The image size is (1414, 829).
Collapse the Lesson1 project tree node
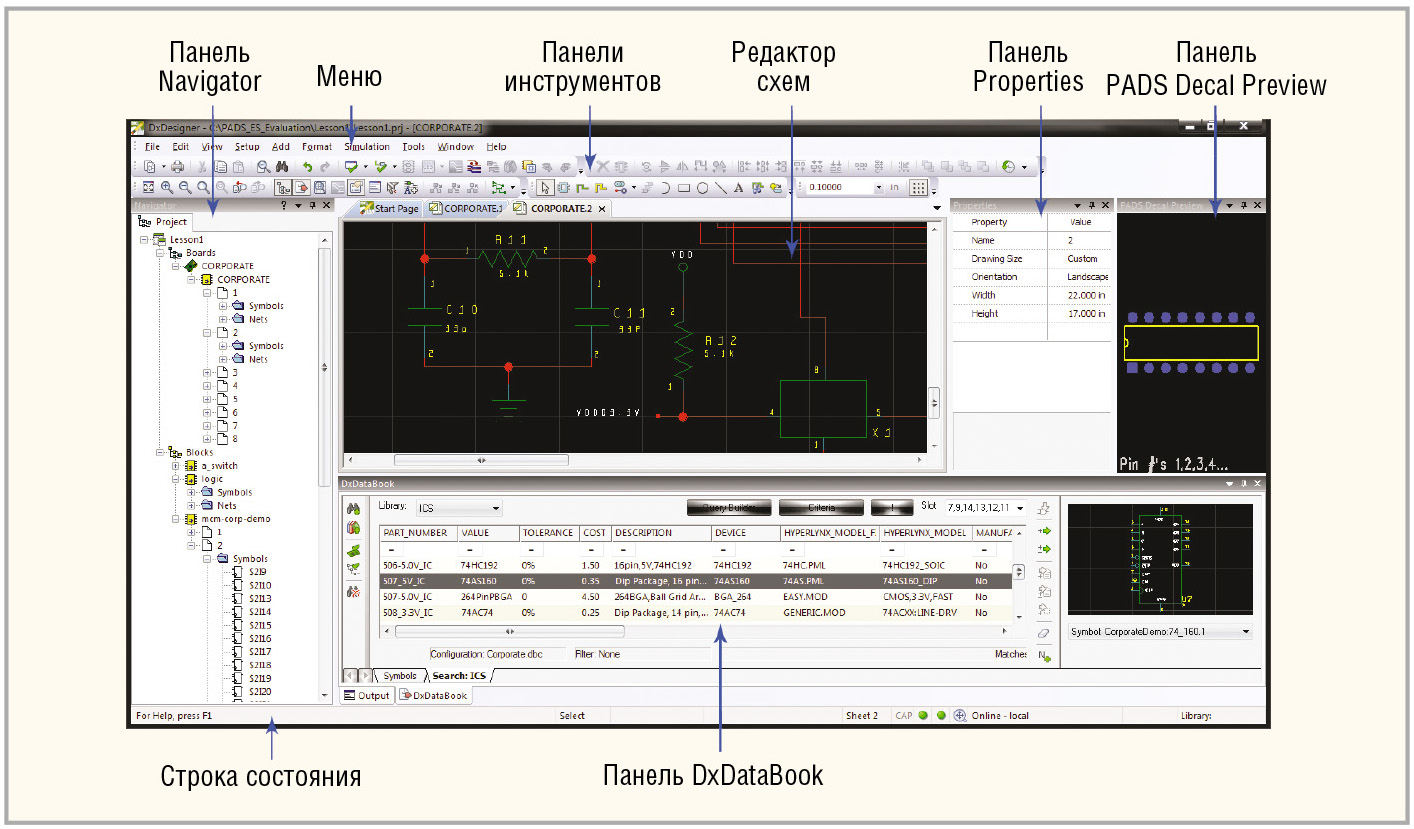point(145,240)
